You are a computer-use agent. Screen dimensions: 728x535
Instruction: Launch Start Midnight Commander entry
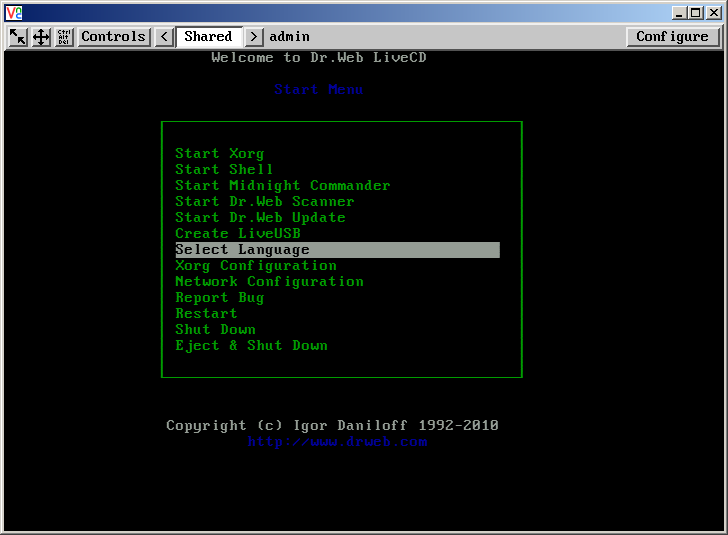(283, 185)
